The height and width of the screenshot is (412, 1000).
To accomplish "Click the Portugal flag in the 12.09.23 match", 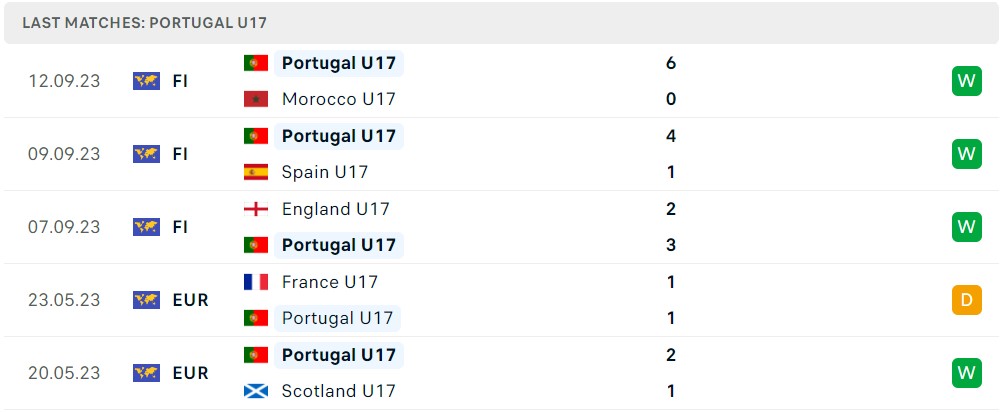I will (256, 63).
